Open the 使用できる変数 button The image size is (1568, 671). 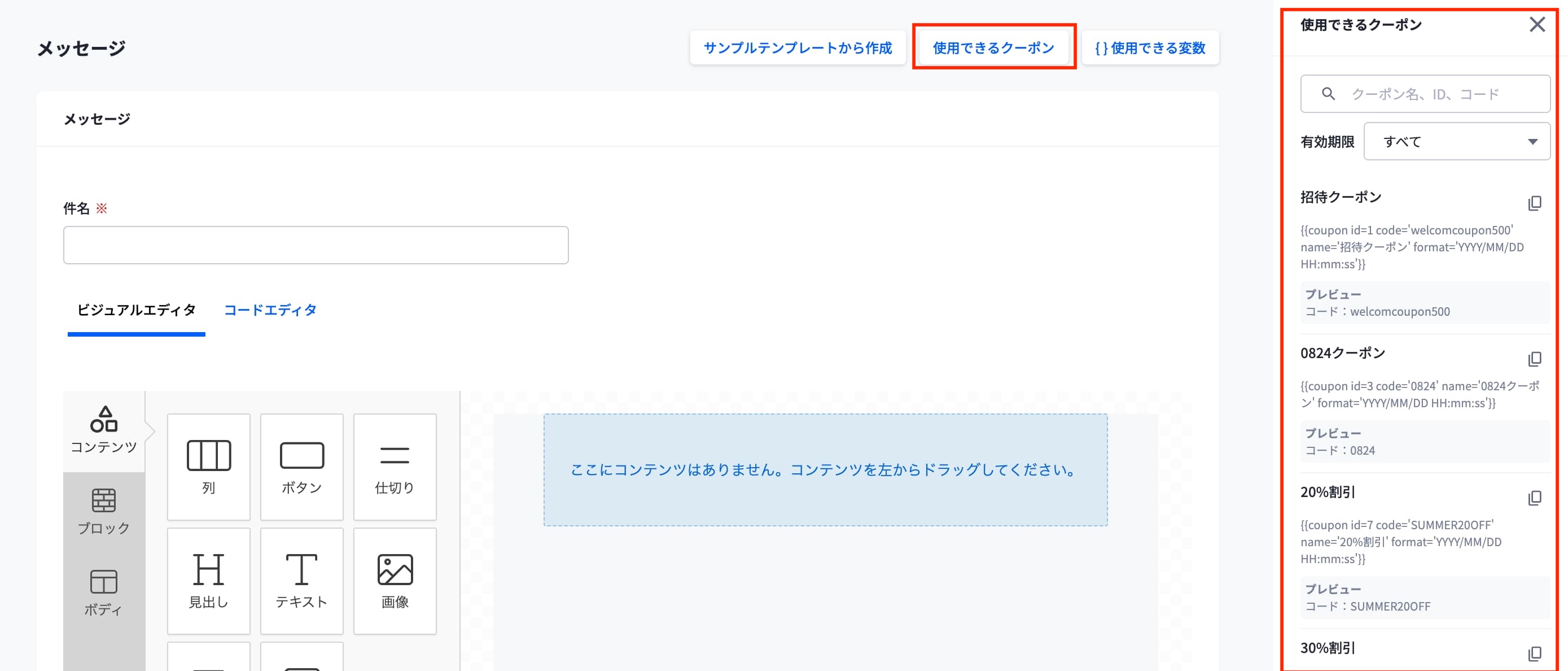pos(1150,47)
